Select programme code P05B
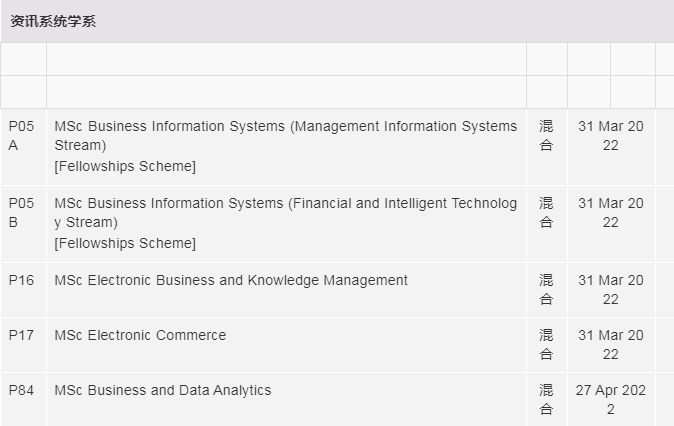674x426 pixels. coord(21,212)
